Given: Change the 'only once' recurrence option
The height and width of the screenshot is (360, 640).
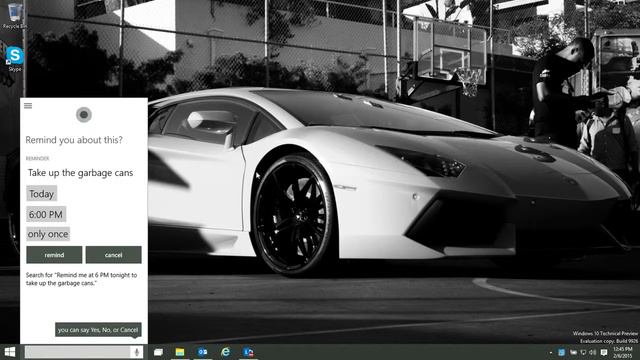Looking at the screenshot, I should 48,234.
